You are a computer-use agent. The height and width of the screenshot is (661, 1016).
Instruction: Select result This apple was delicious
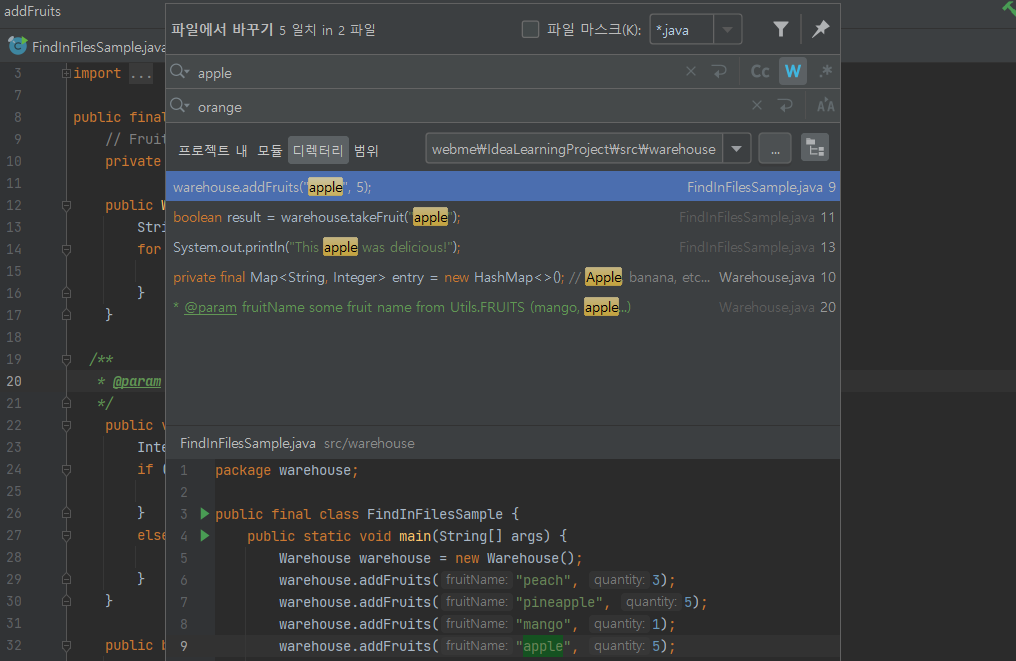(503, 247)
